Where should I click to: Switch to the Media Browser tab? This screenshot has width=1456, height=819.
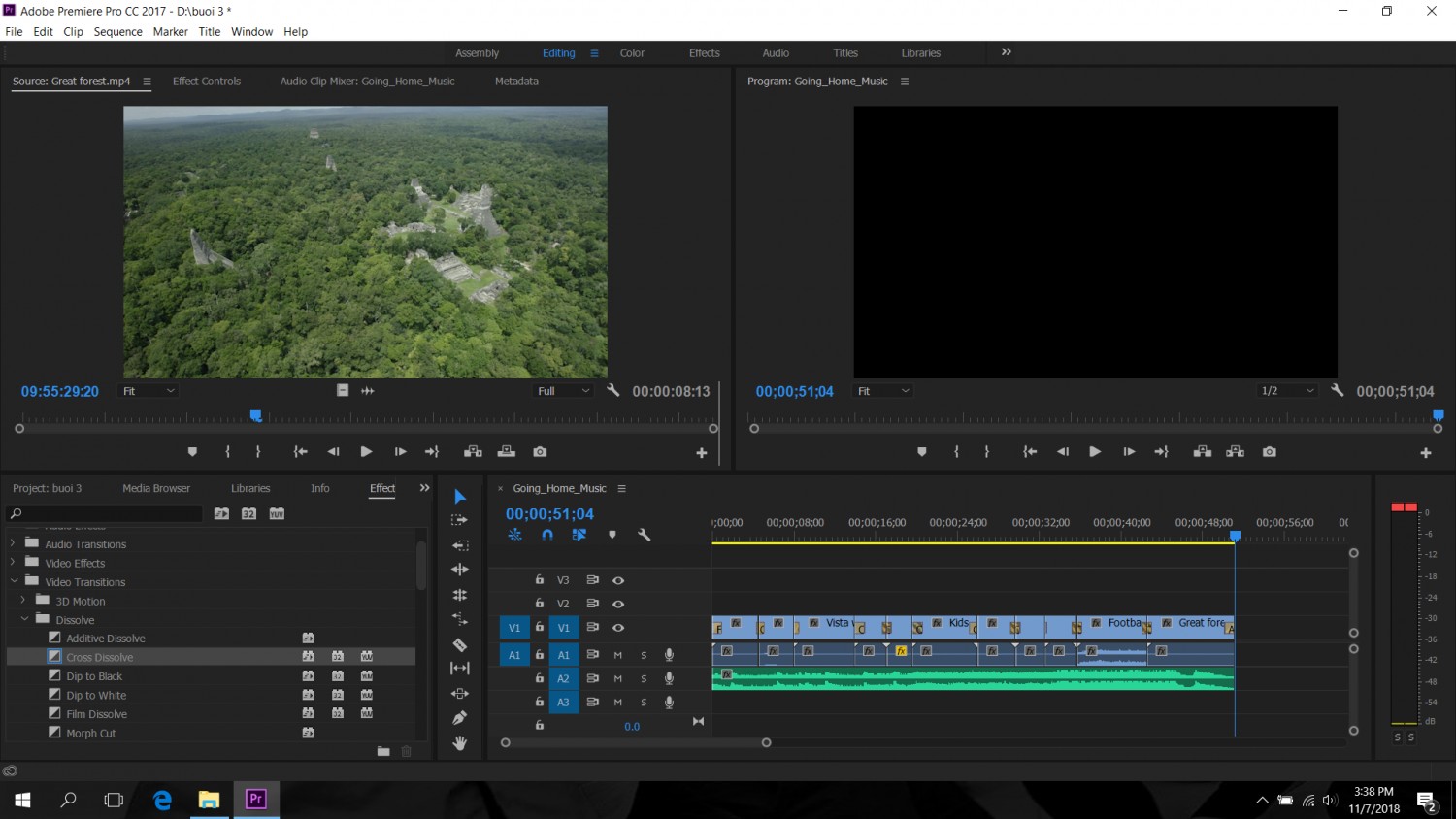click(x=156, y=488)
